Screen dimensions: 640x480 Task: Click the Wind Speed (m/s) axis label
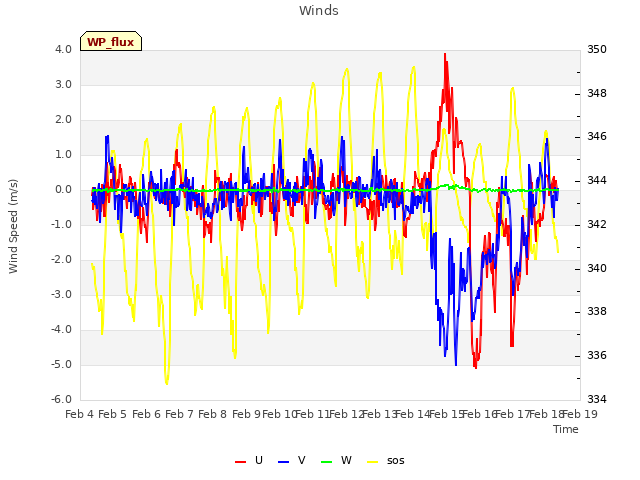pos(13,226)
